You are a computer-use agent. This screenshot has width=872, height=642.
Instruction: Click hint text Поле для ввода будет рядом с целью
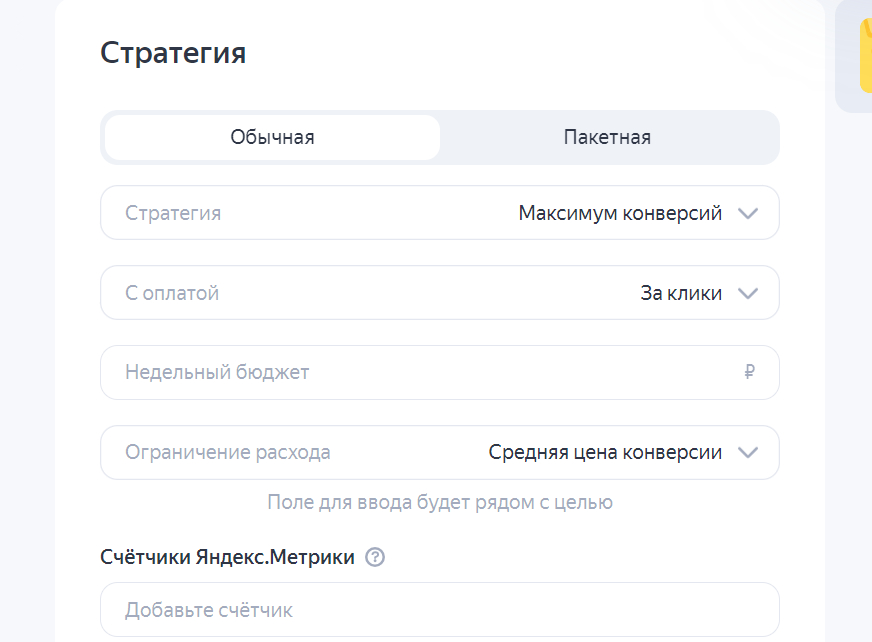pyautogui.click(x=440, y=502)
